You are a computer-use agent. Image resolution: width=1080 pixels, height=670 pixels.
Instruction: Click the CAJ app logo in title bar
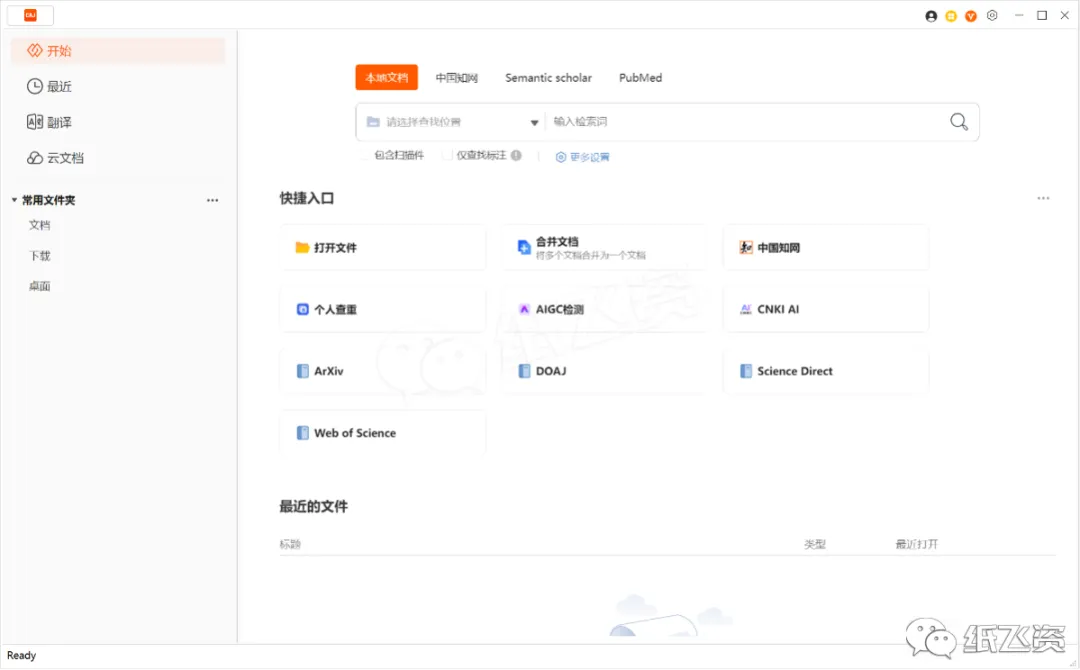pyautogui.click(x=30, y=15)
